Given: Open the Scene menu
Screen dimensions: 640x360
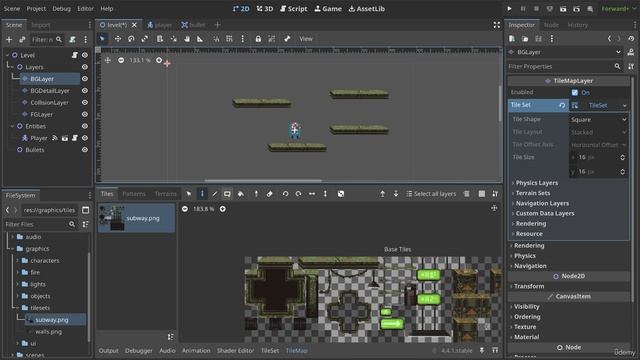Looking at the screenshot, I should click(11, 9).
